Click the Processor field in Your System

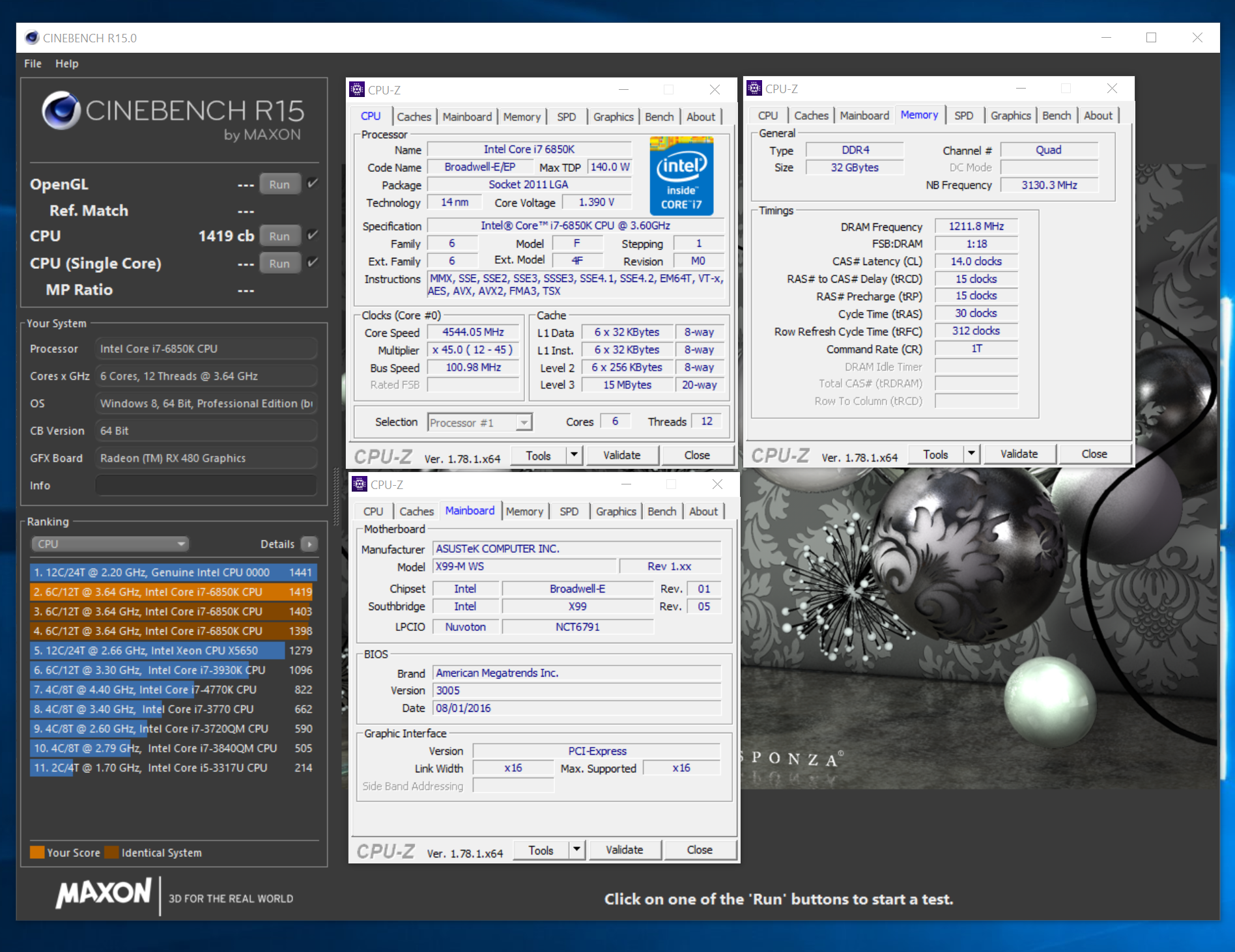point(206,348)
